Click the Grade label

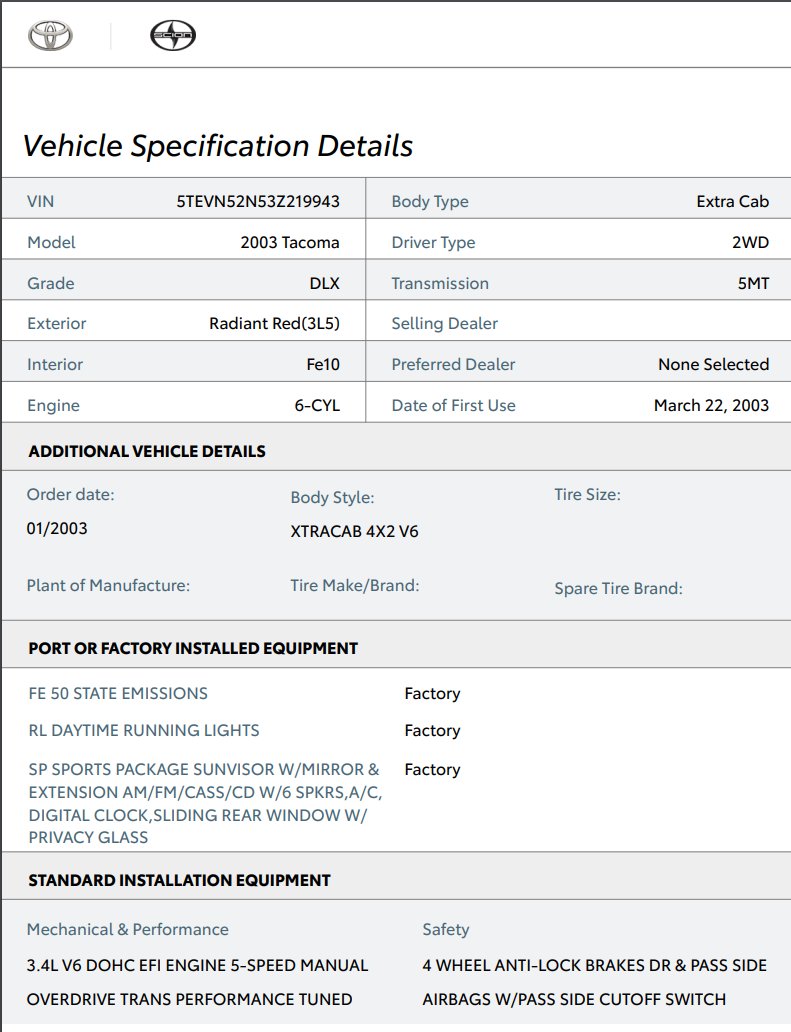click(51, 284)
